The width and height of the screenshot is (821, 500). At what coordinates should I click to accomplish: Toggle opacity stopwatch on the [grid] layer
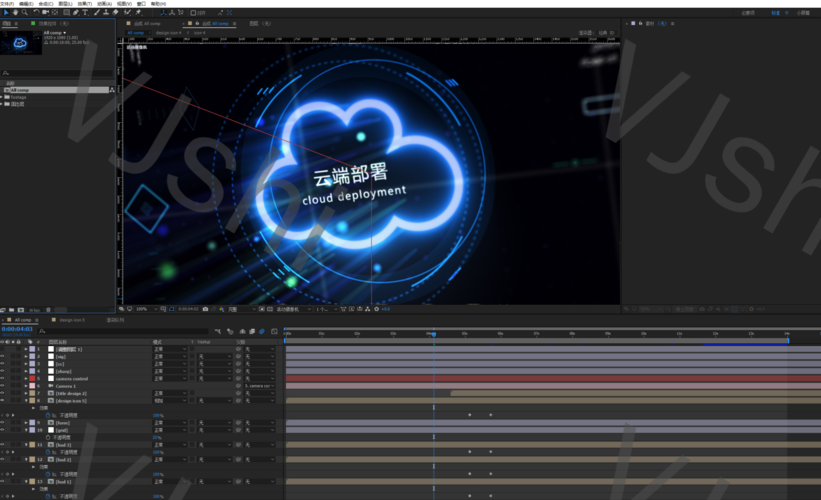(48, 437)
